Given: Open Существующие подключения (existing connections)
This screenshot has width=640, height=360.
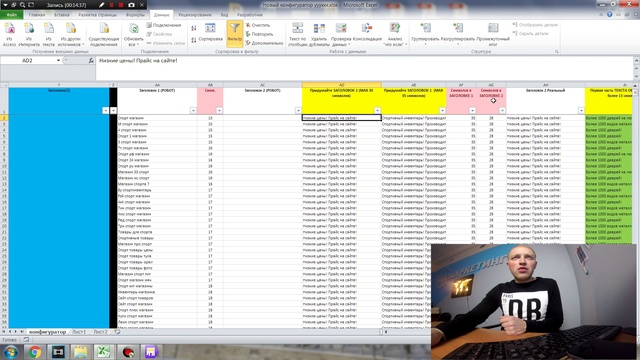Looking at the screenshot, I should [x=104, y=34].
